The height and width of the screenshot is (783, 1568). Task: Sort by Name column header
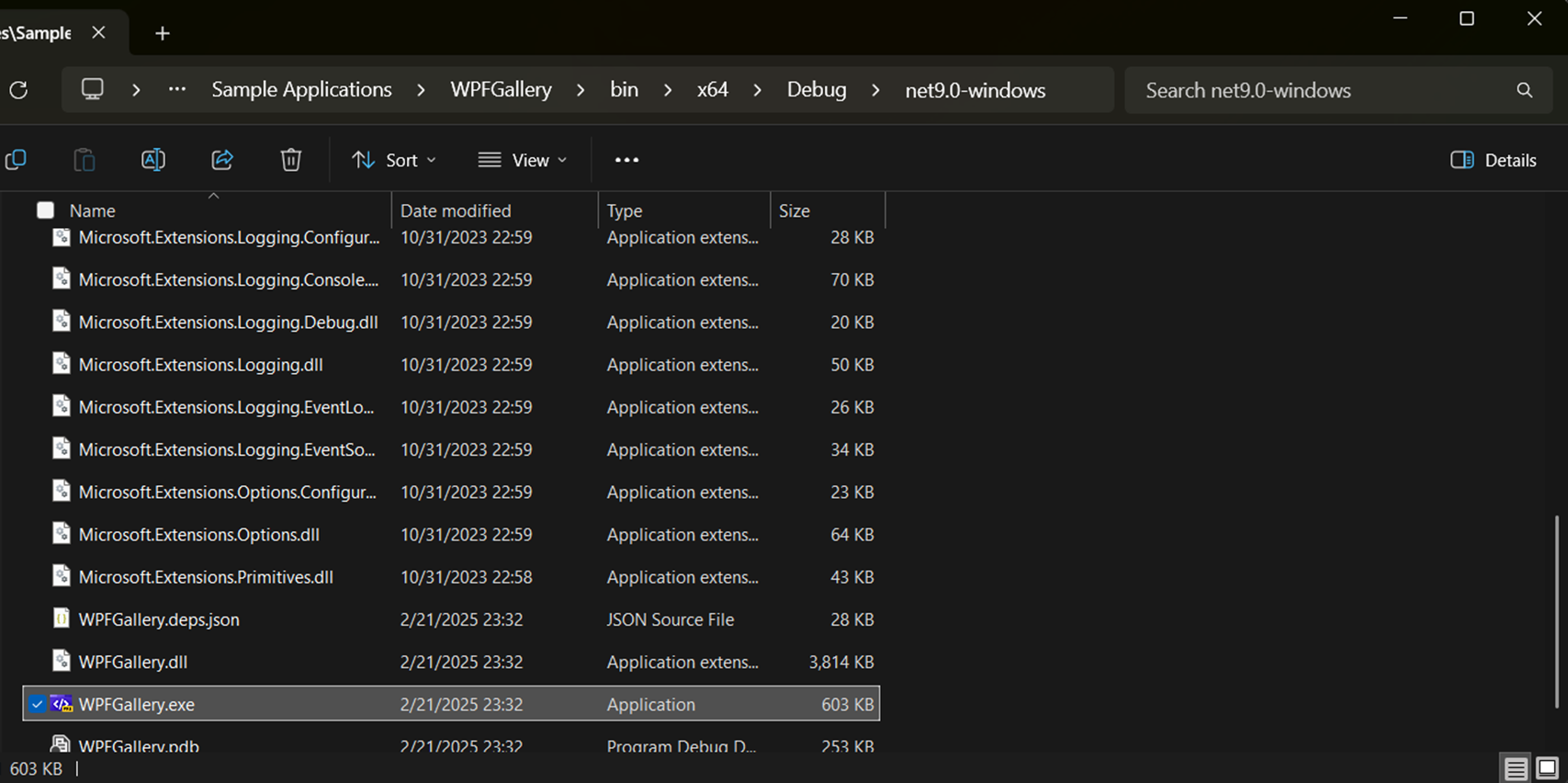click(x=213, y=210)
